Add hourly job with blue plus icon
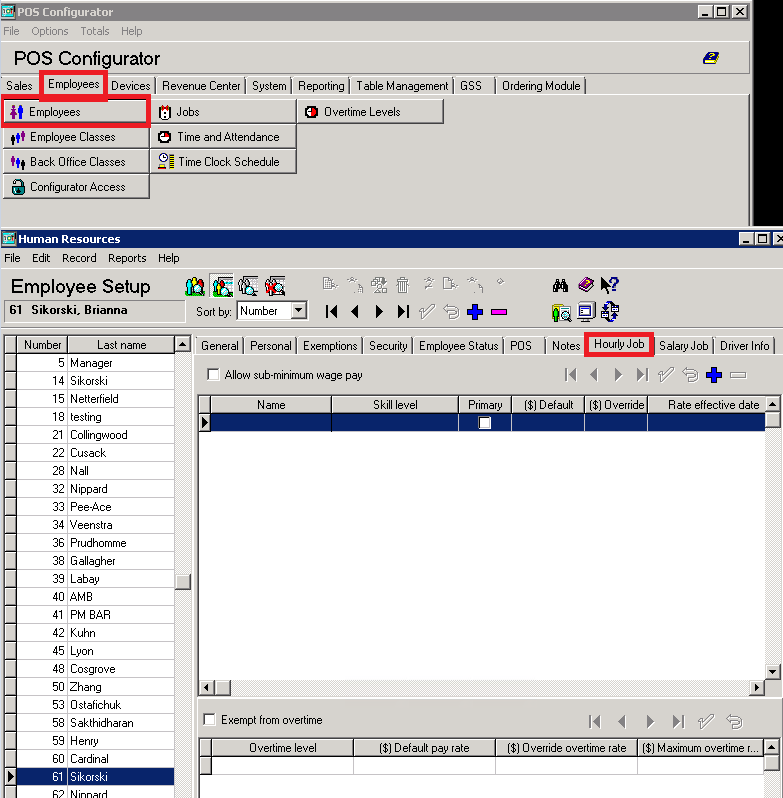Screen dimensions: 783x798 pyautogui.click(x=714, y=375)
